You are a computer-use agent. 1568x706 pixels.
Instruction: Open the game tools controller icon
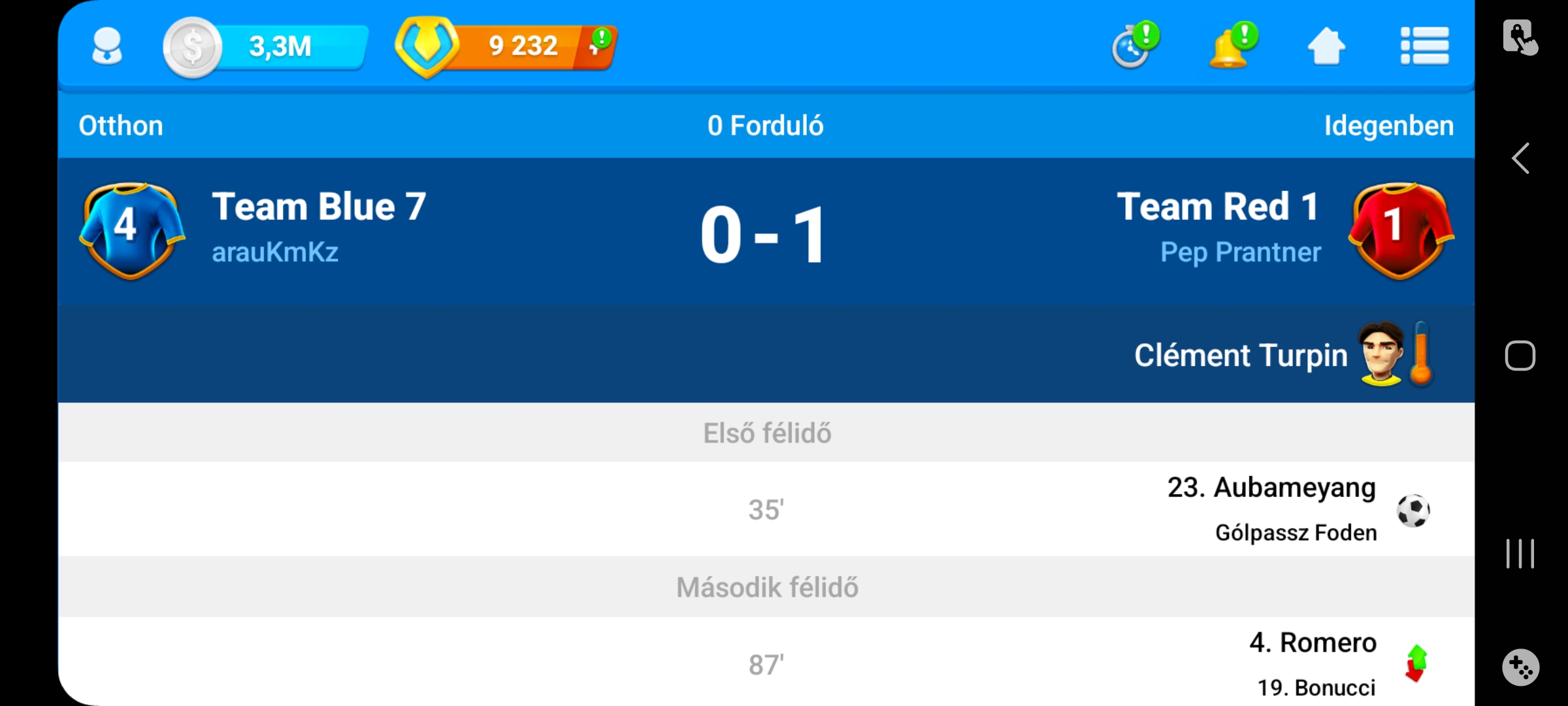(1520, 667)
